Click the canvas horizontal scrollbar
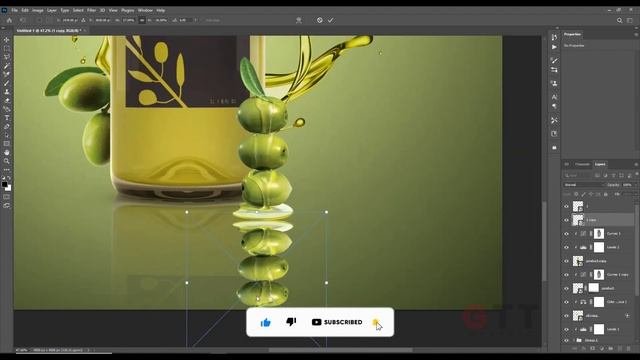The image size is (640, 360). (x=340, y=350)
